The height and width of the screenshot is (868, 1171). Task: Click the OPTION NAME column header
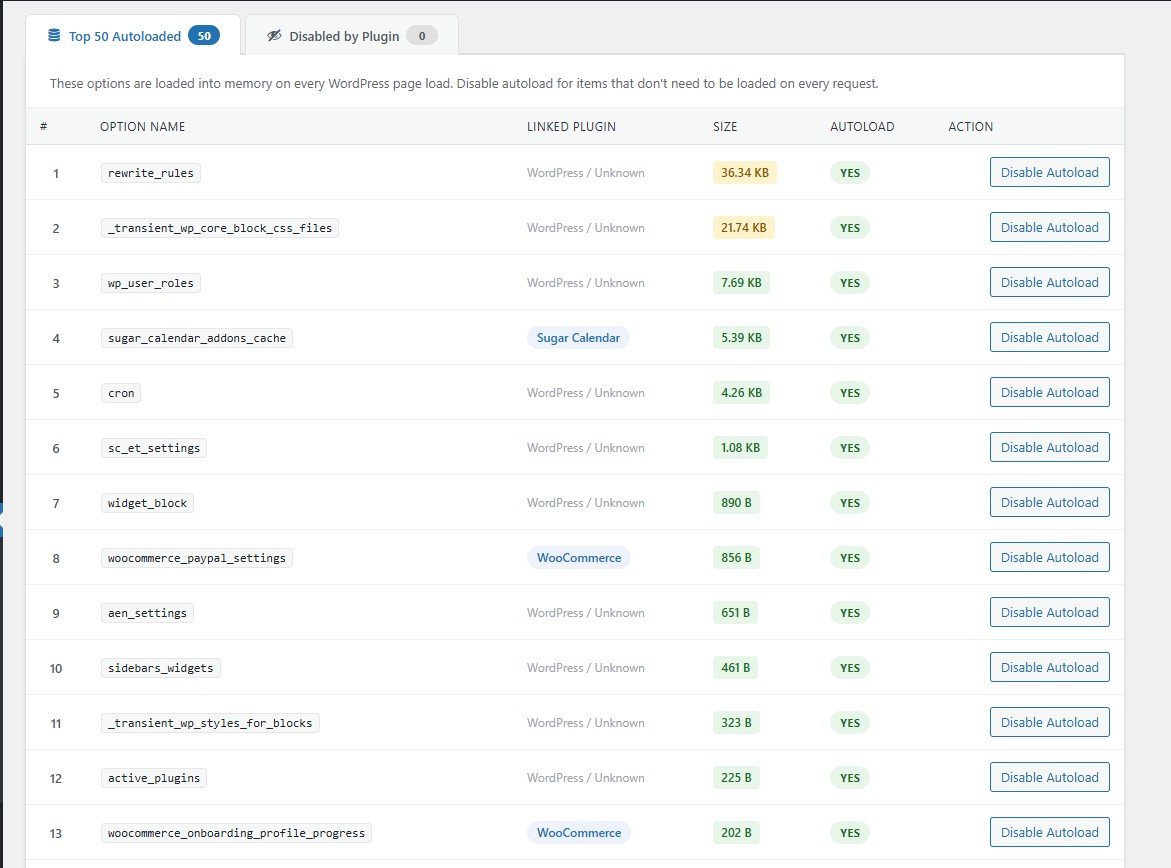[143, 127]
